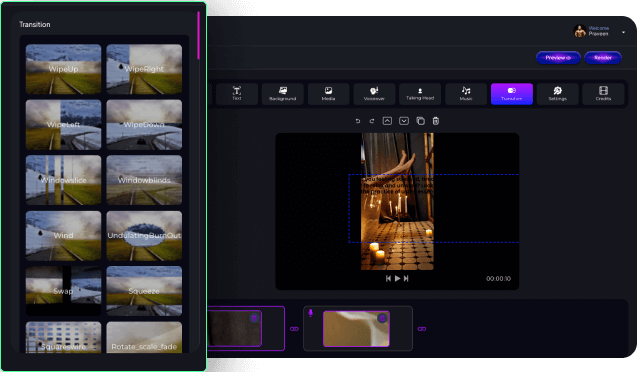Play the video preview
637x372 pixels.
pyautogui.click(x=397, y=279)
